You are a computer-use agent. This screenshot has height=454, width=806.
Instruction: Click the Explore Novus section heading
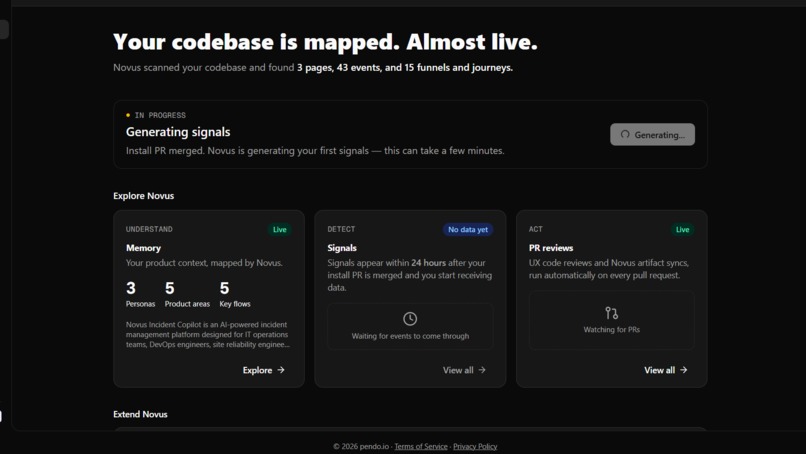143,196
